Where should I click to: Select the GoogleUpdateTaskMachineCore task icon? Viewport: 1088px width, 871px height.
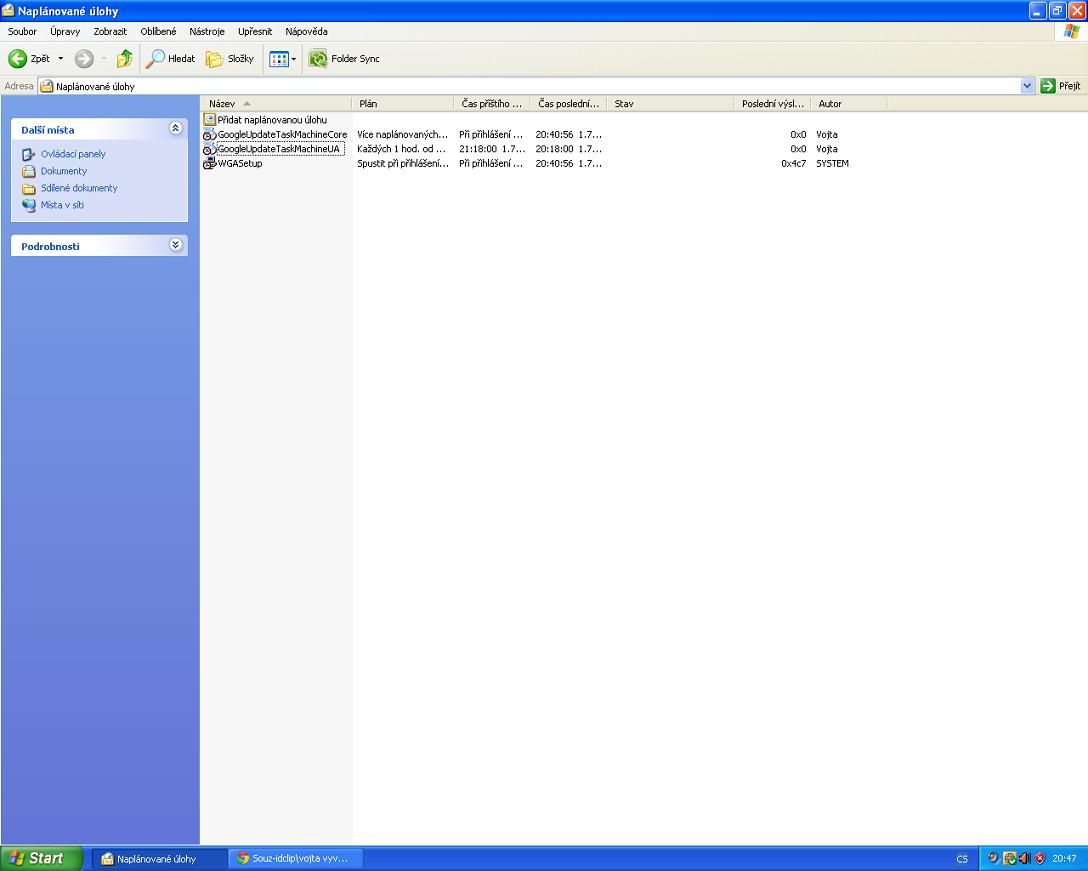coord(210,135)
